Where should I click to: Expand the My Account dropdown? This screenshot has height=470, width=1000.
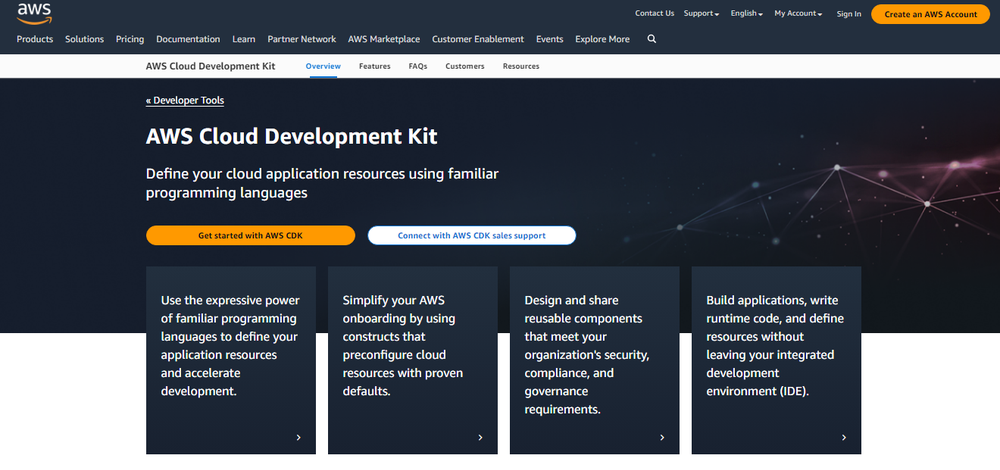pyautogui.click(x=798, y=13)
